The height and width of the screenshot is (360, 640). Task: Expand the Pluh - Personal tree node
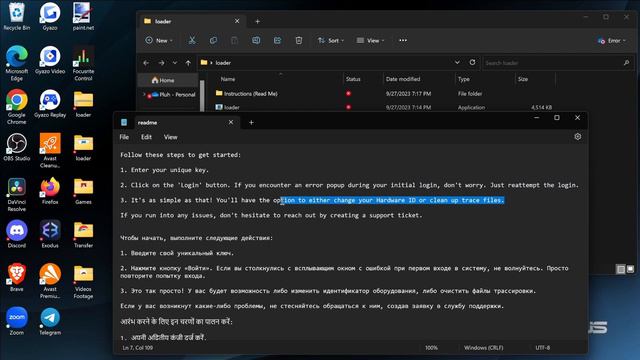(144, 94)
